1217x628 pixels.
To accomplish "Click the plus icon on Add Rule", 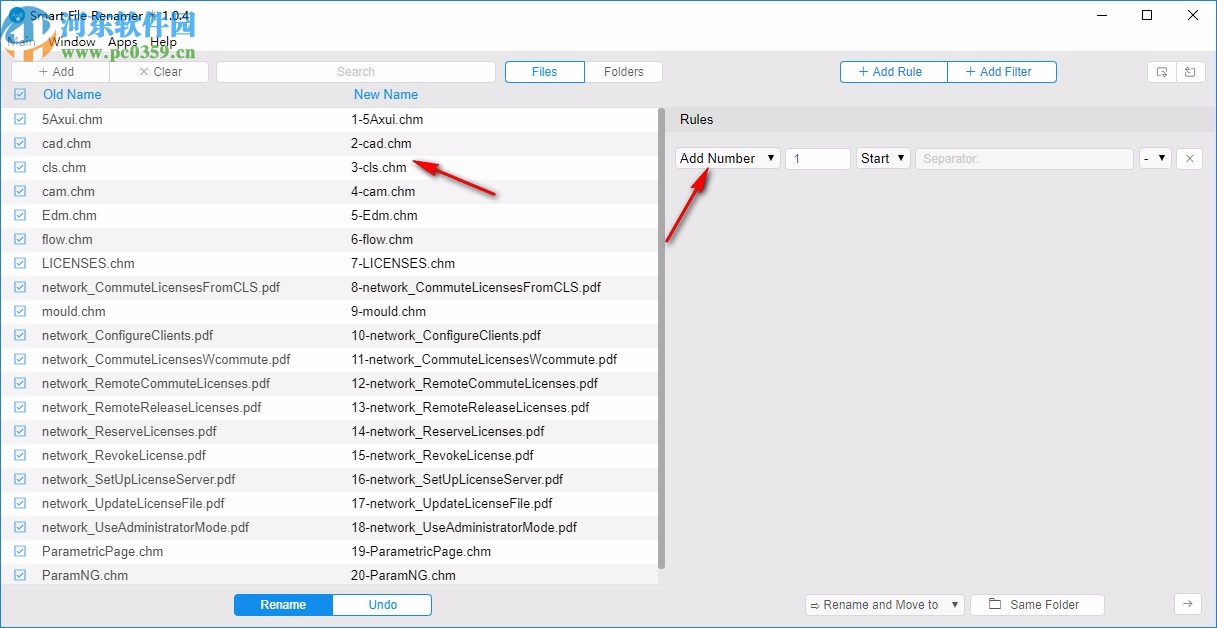I will [x=861, y=71].
